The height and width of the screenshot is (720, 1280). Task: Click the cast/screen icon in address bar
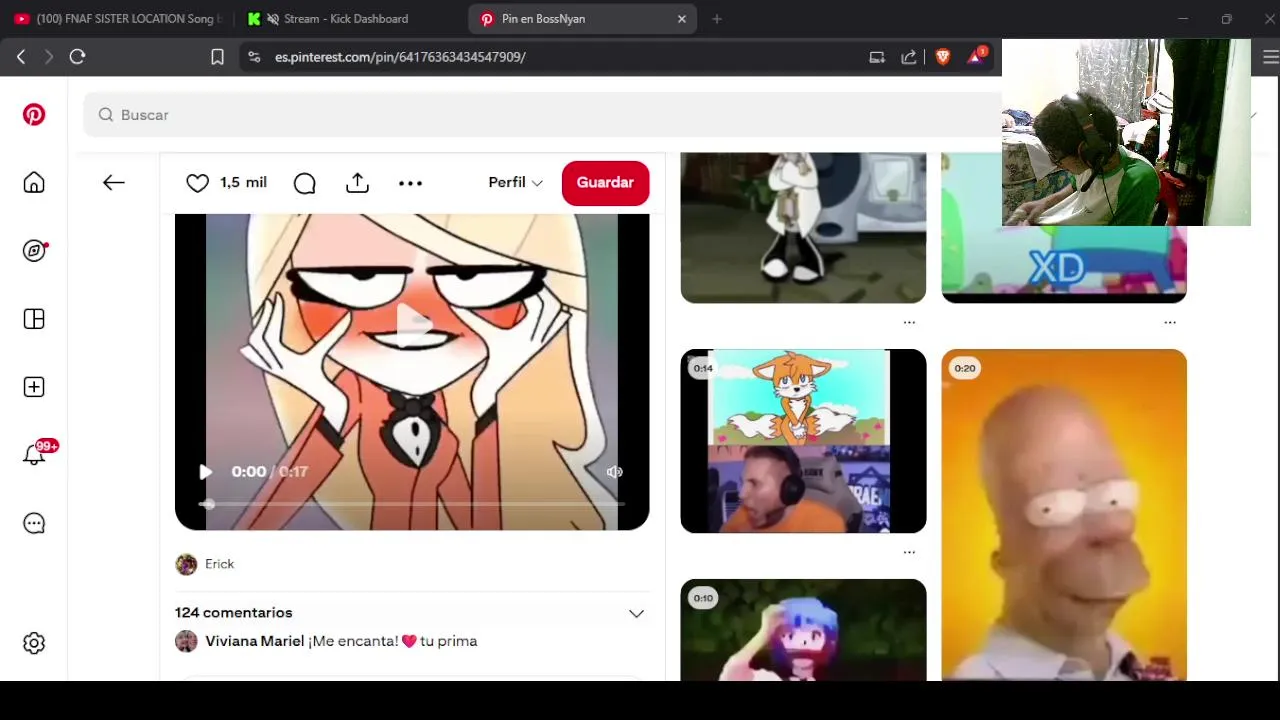(877, 57)
